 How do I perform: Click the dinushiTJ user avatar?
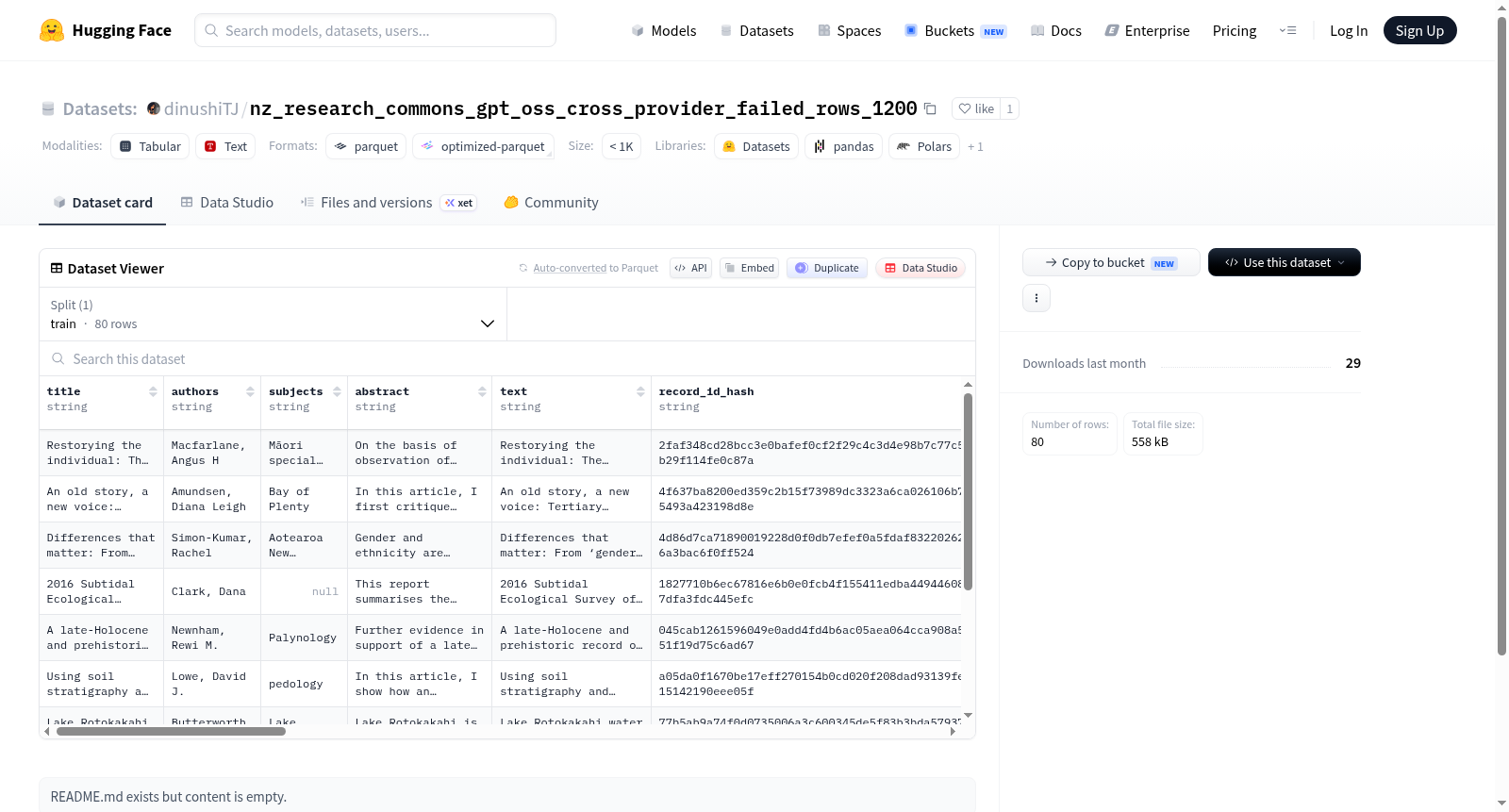[x=154, y=108]
